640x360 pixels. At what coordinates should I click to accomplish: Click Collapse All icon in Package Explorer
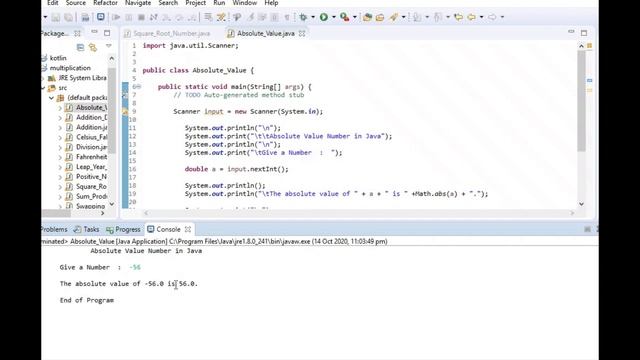(80, 47)
